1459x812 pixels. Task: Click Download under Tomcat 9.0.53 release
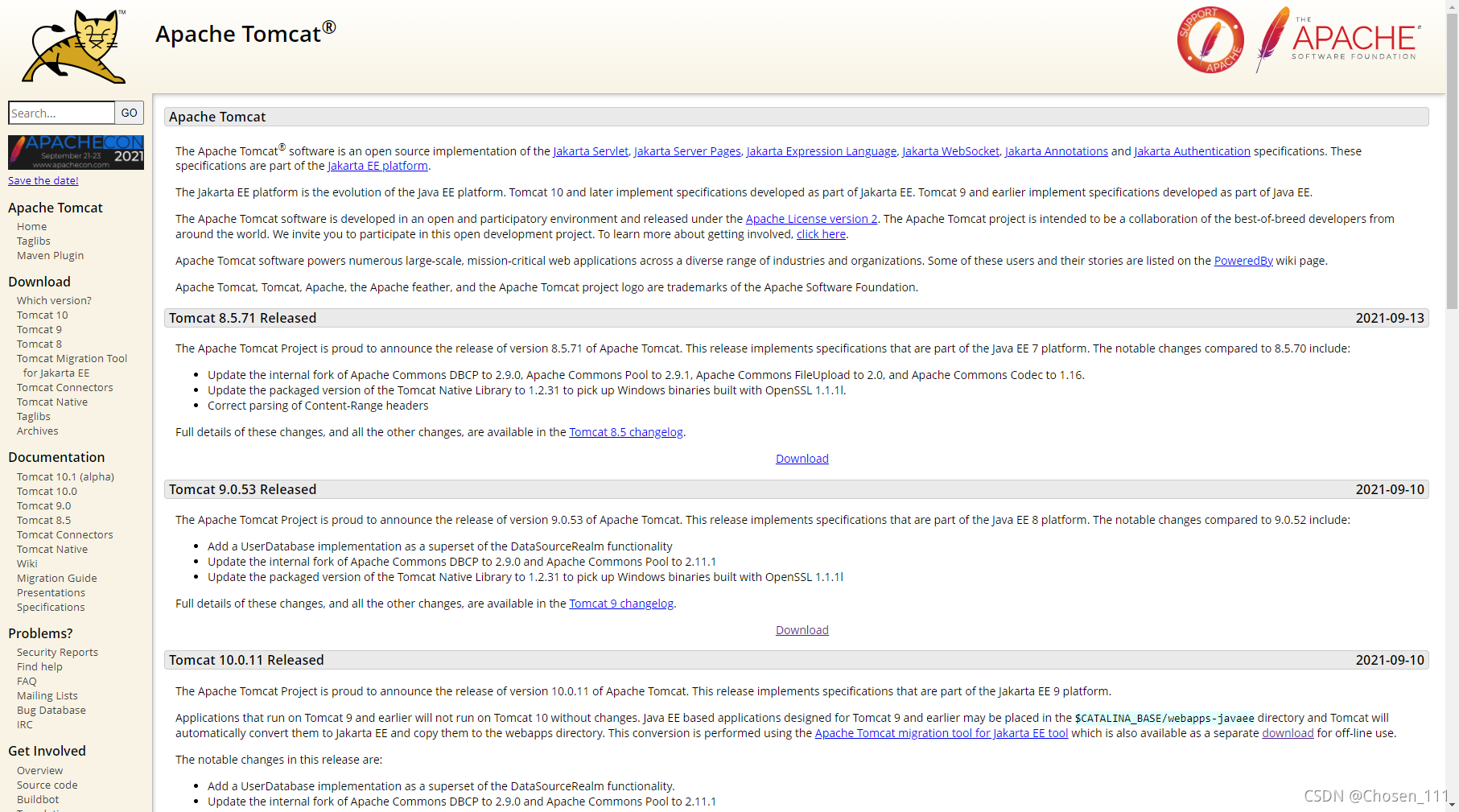click(x=802, y=630)
